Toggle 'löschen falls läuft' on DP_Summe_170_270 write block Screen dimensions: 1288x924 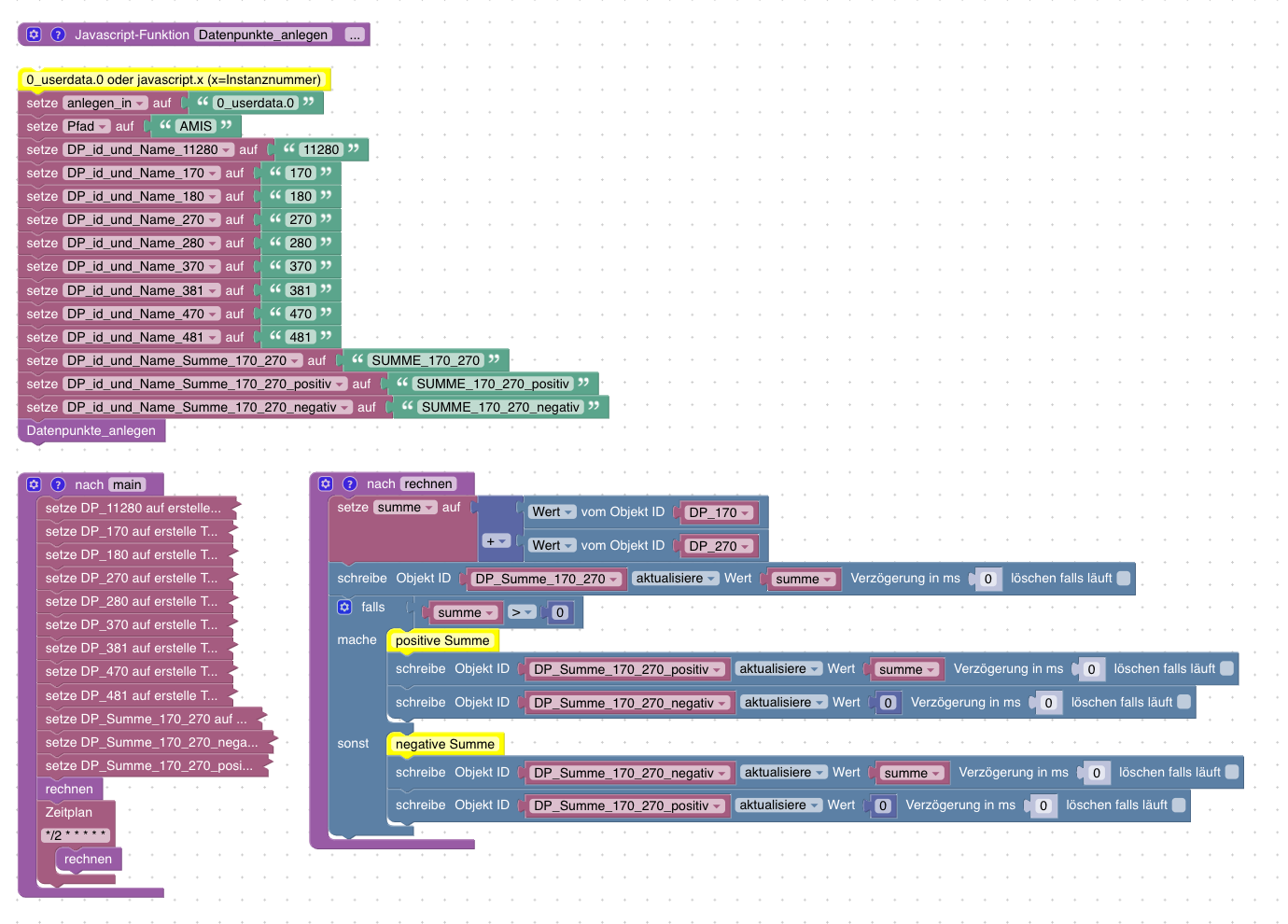coord(1124,578)
